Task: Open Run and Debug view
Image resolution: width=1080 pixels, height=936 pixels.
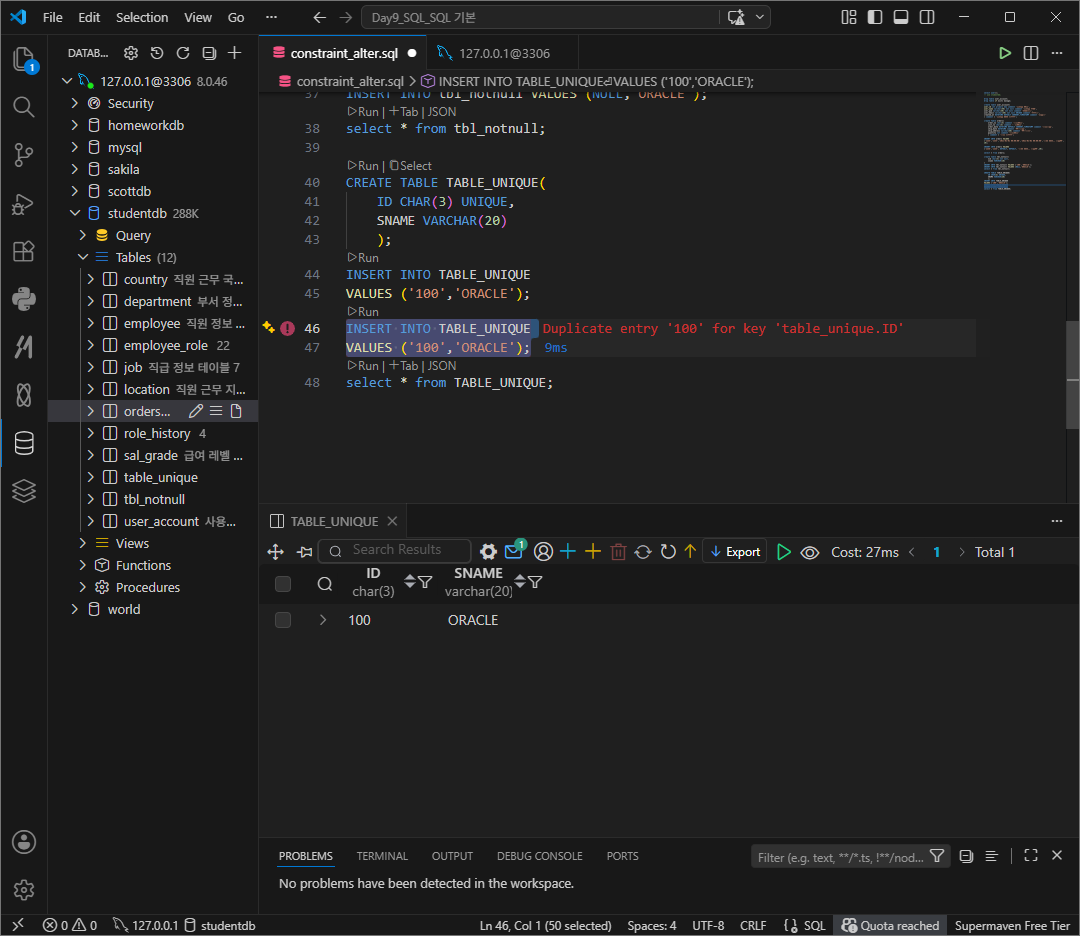Action: click(x=24, y=203)
